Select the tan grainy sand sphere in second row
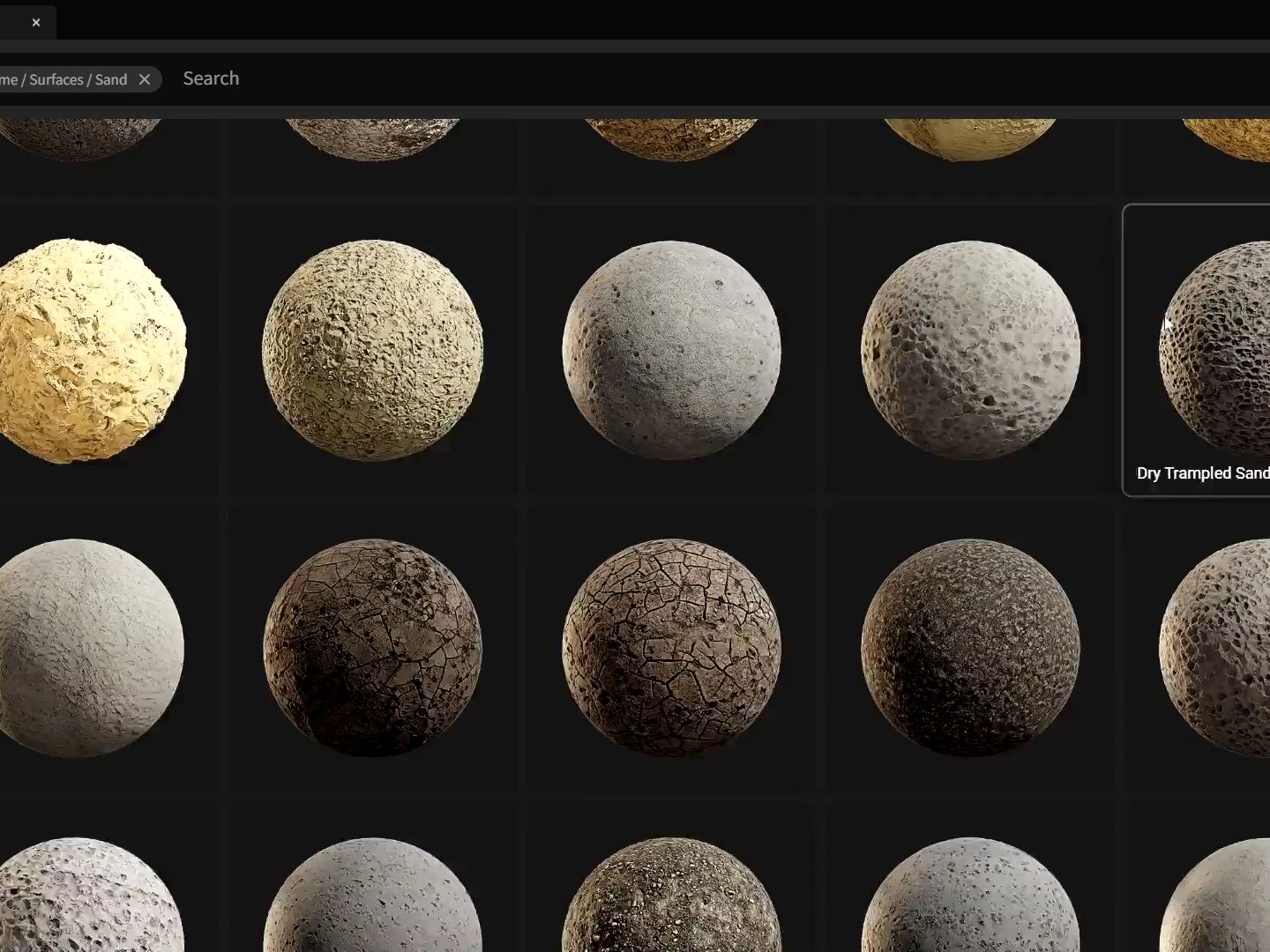This screenshot has height=952, width=1270. pos(372,350)
